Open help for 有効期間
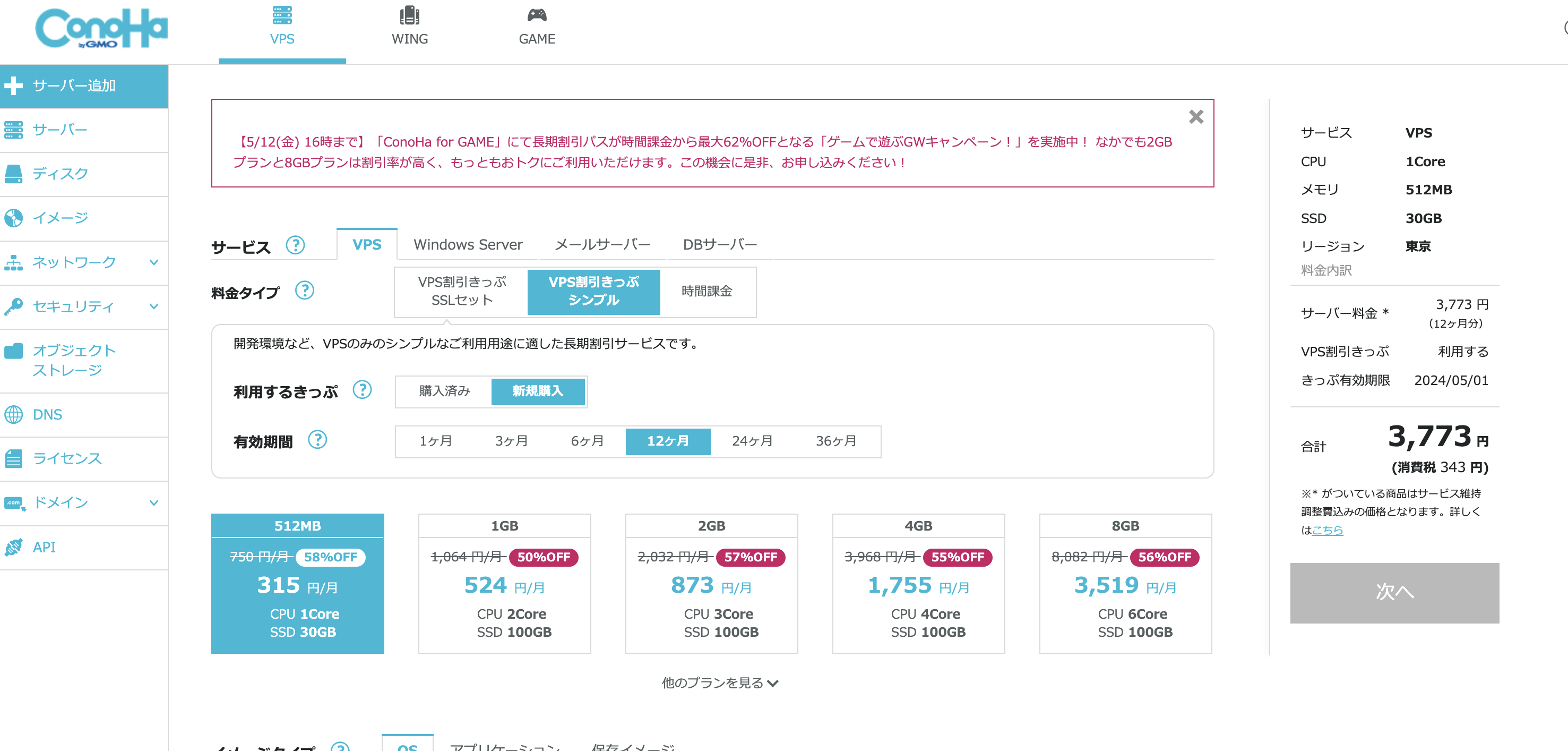 (x=317, y=440)
